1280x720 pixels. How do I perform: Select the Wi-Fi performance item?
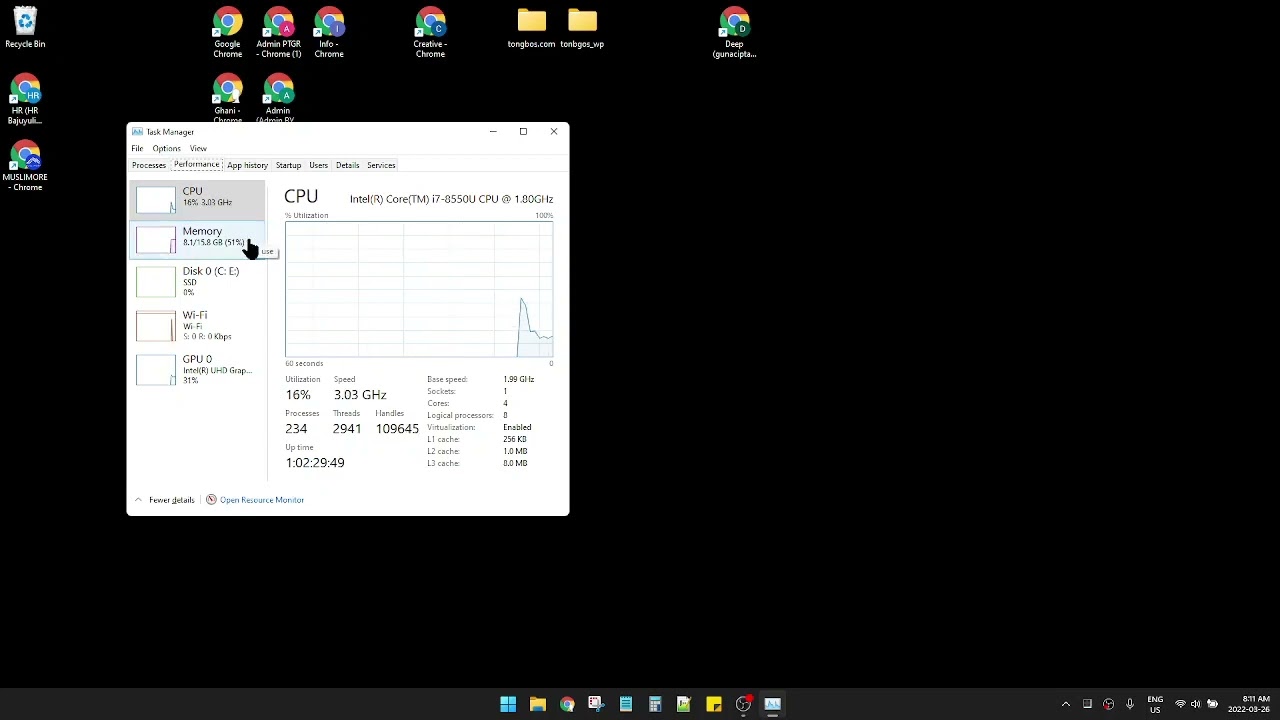coord(198,325)
